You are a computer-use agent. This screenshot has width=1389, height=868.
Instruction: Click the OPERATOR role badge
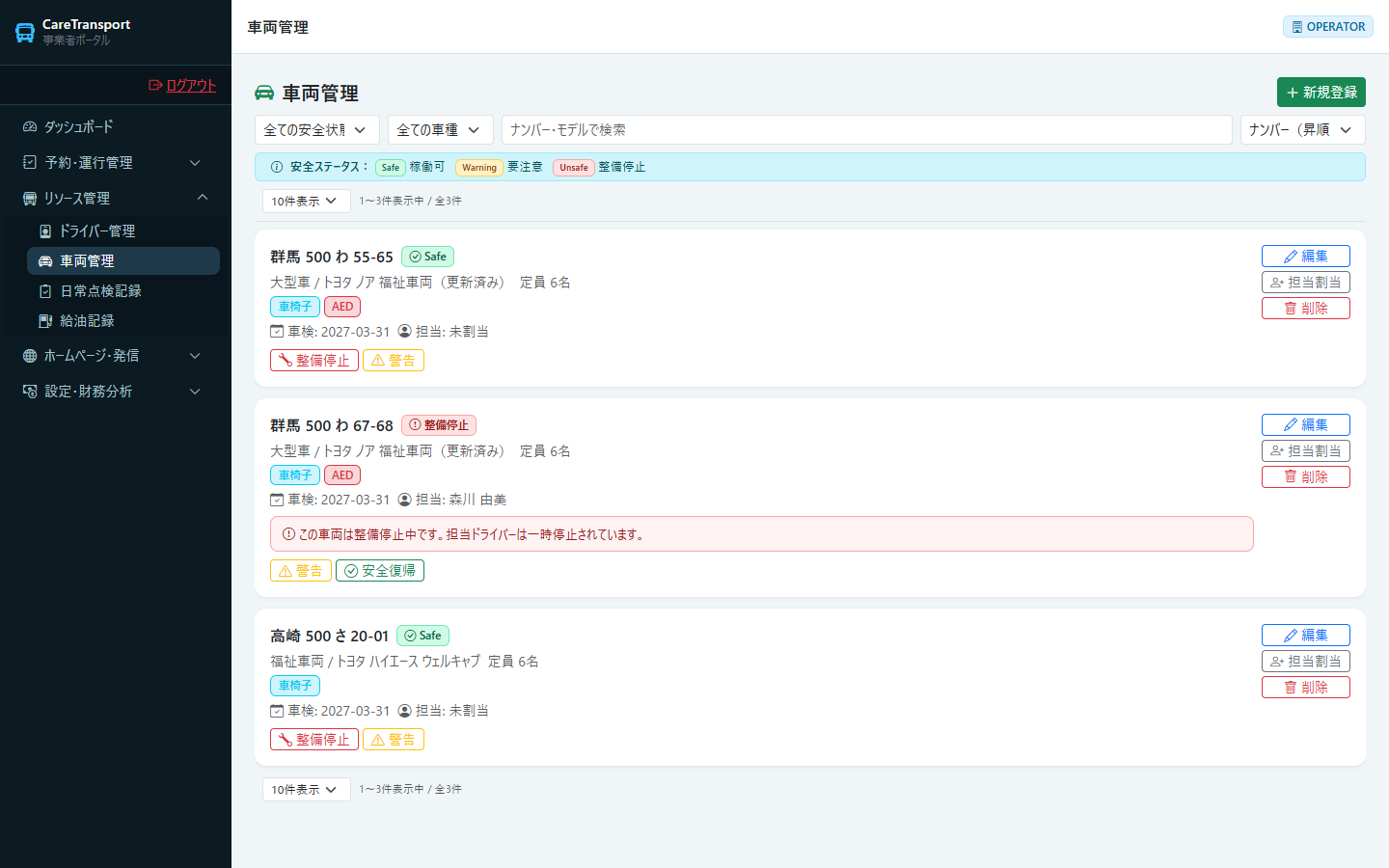click(1328, 27)
